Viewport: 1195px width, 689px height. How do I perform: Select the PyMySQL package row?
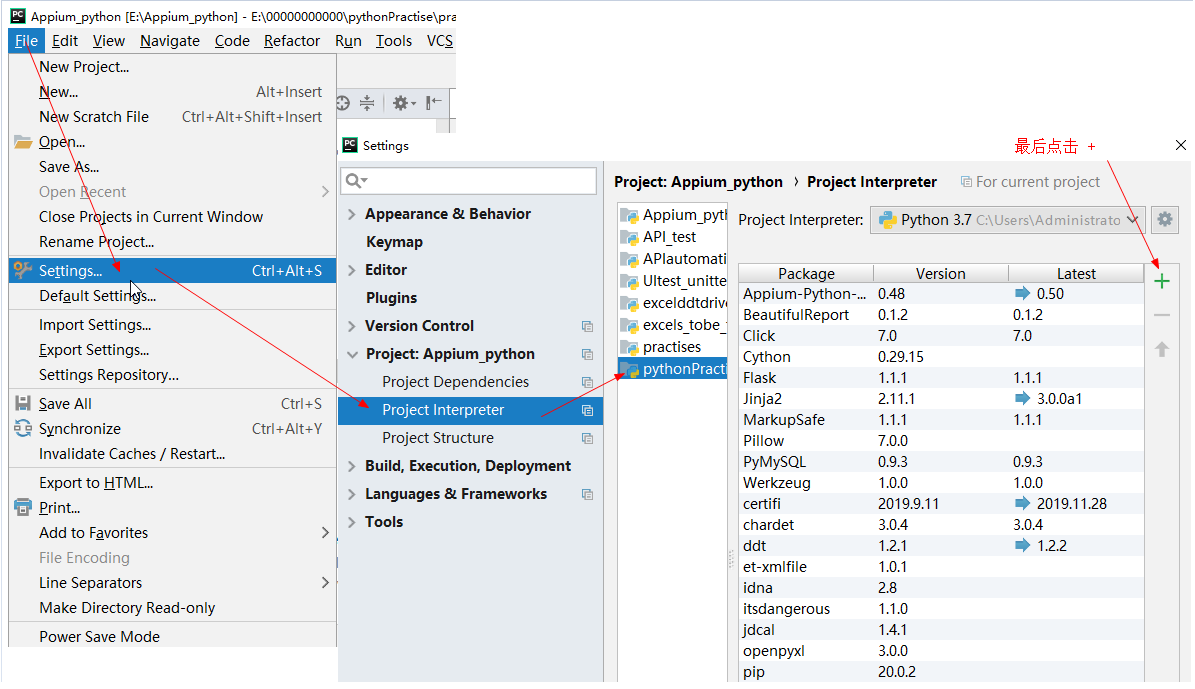point(941,462)
